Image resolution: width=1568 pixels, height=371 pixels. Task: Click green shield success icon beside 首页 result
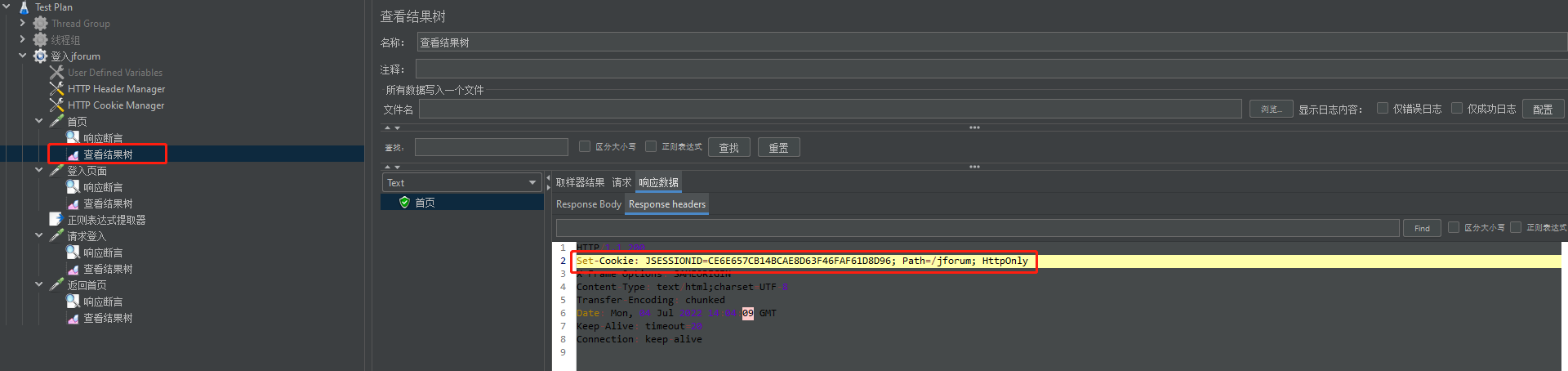click(404, 203)
